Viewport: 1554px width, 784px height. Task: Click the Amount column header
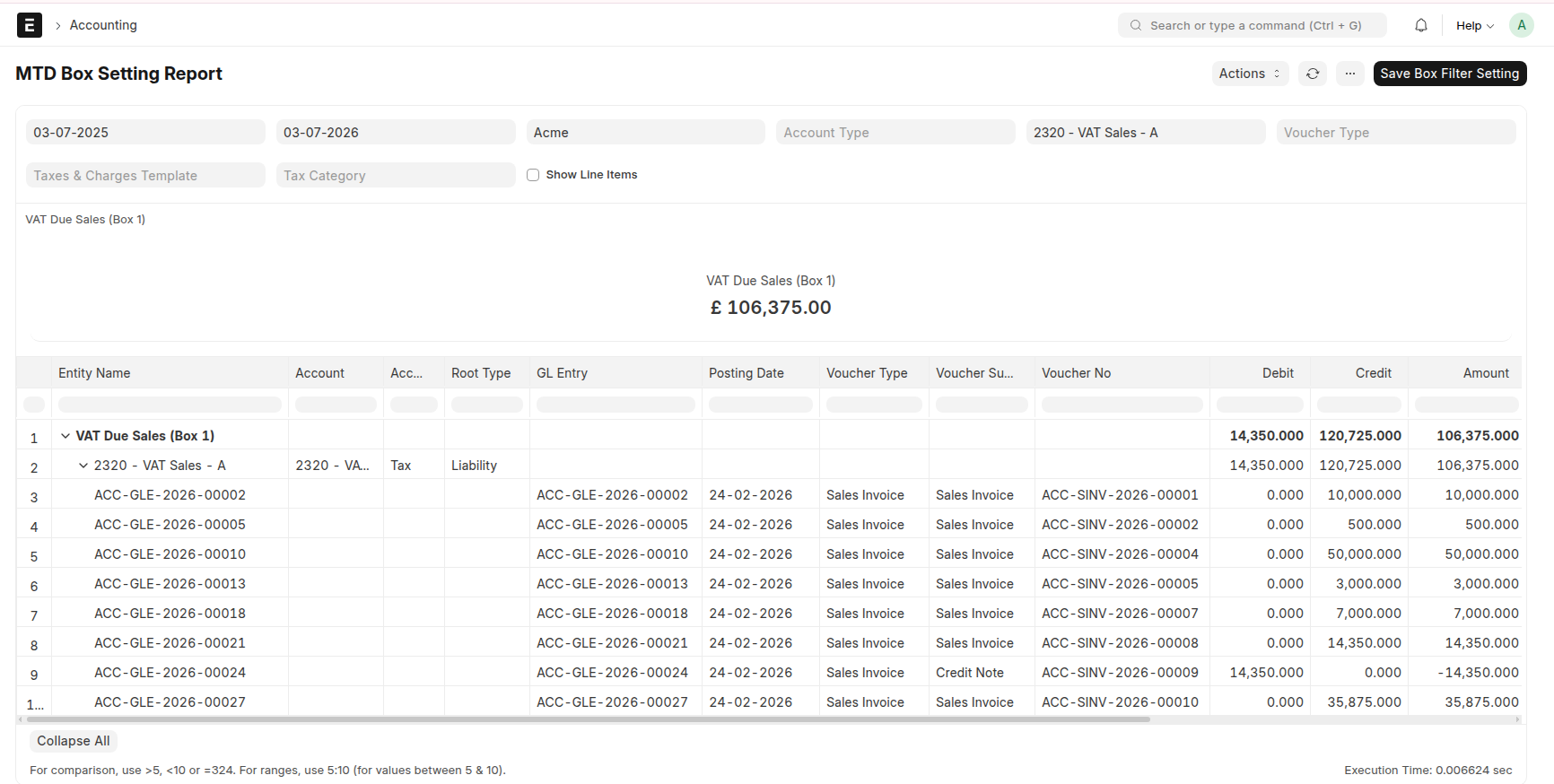(1467, 373)
